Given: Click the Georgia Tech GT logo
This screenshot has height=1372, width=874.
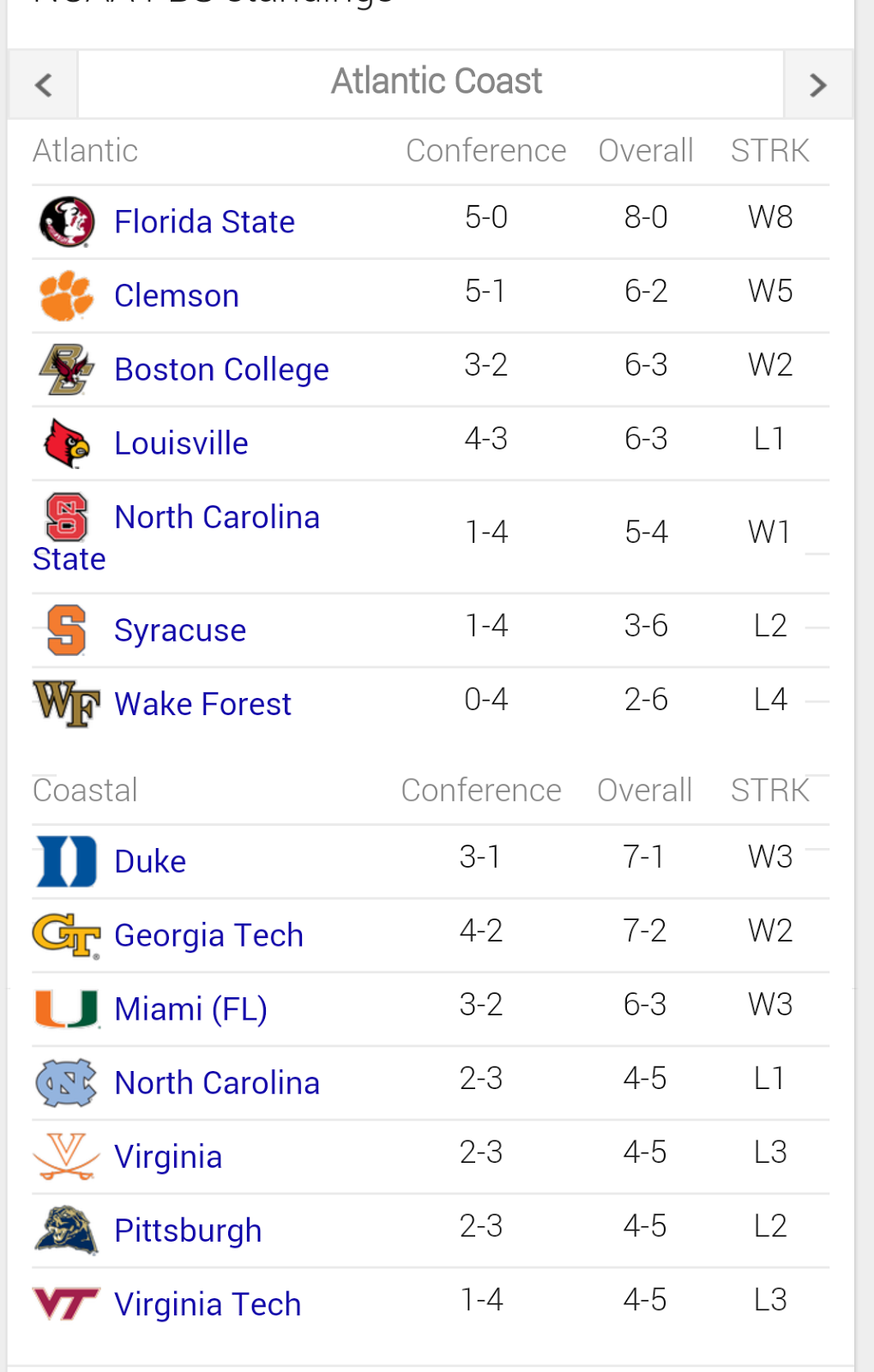Looking at the screenshot, I should pyautogui.click(x=67, y=936).
